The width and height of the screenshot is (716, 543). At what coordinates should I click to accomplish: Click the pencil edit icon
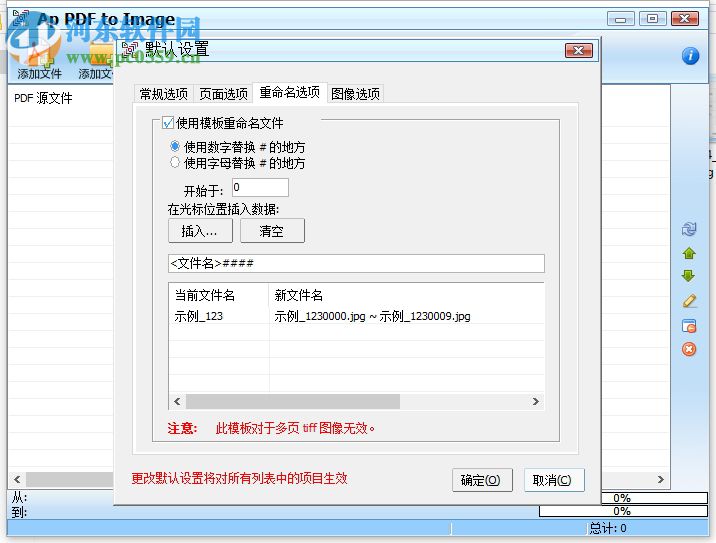coord(689,300)
